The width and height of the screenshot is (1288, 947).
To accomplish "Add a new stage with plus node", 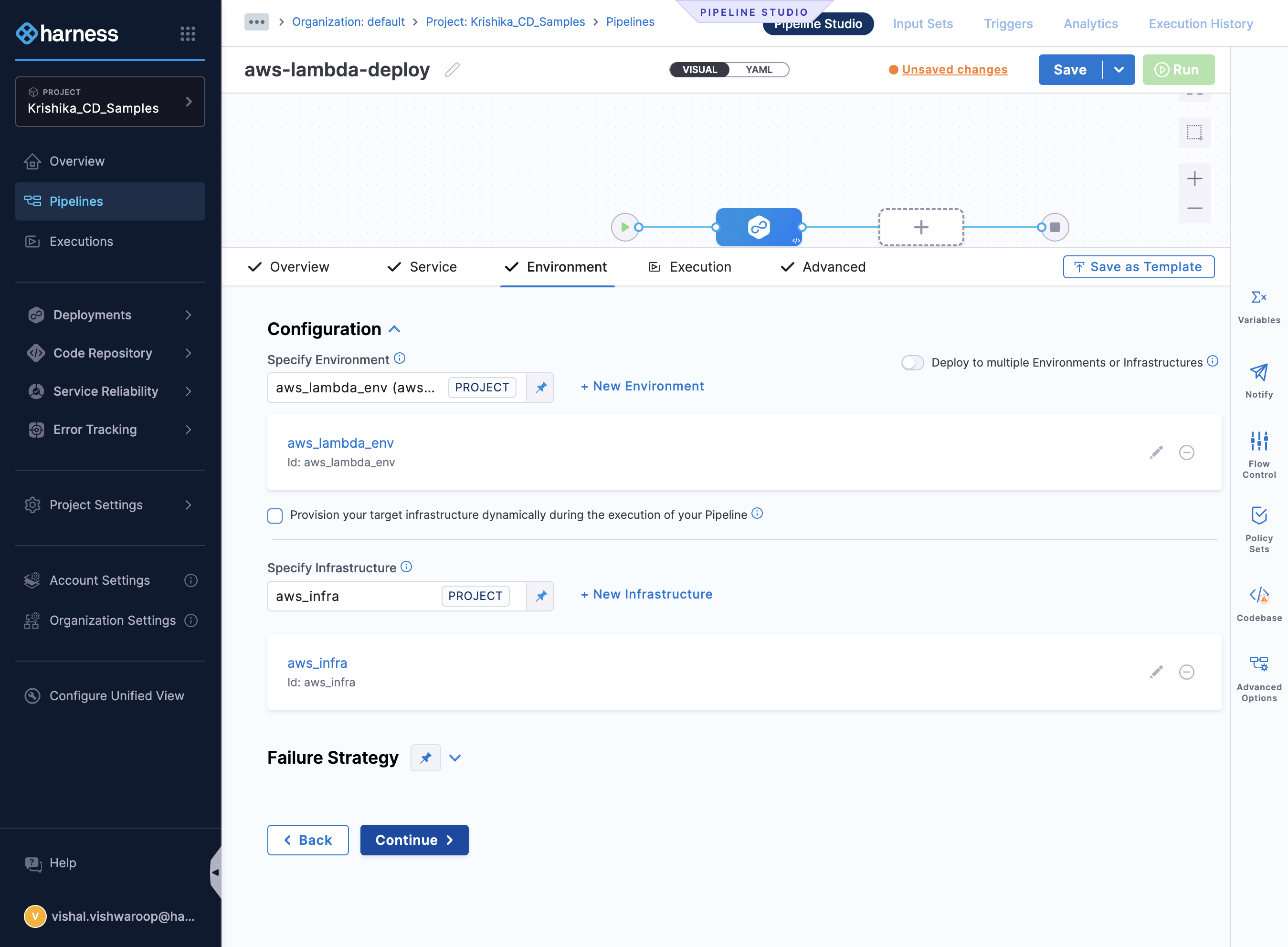I will (x=920, y=227).
